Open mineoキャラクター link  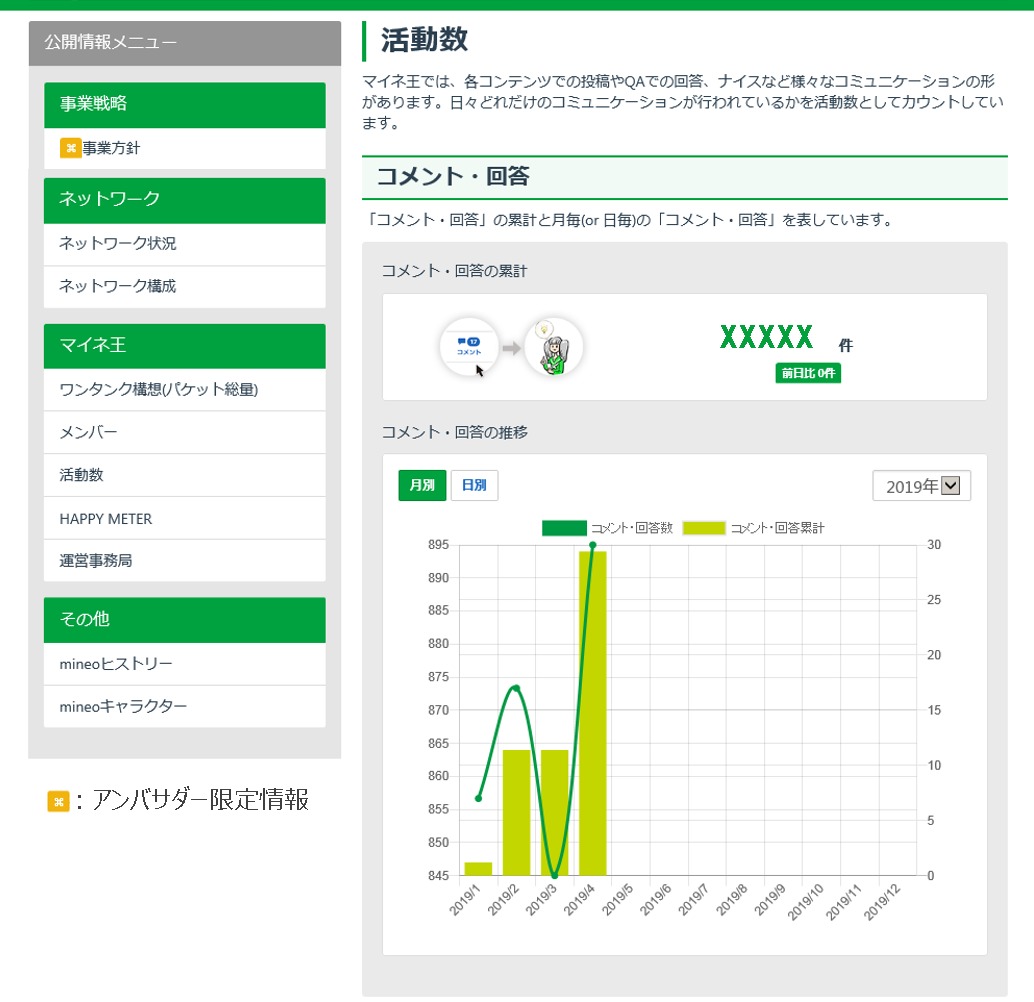coord(123,707)
